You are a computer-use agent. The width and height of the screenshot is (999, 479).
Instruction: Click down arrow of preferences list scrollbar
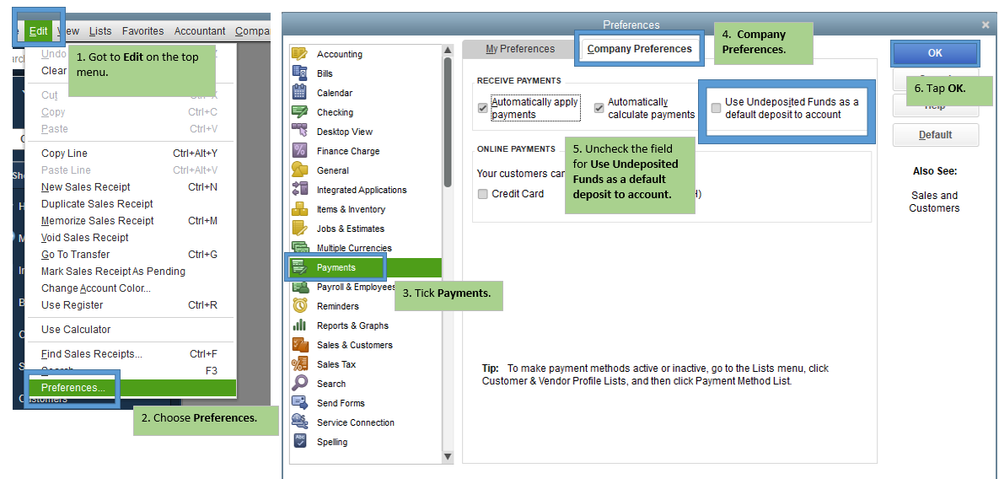(447, 456)
